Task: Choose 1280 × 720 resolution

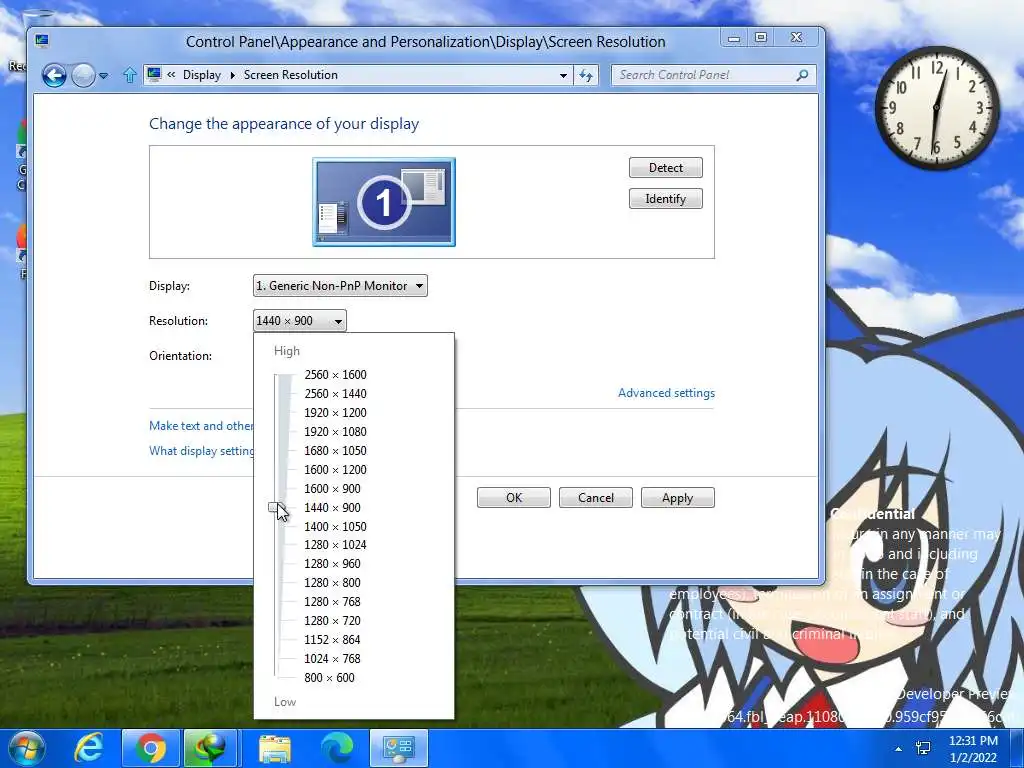Action: point(332,620)
